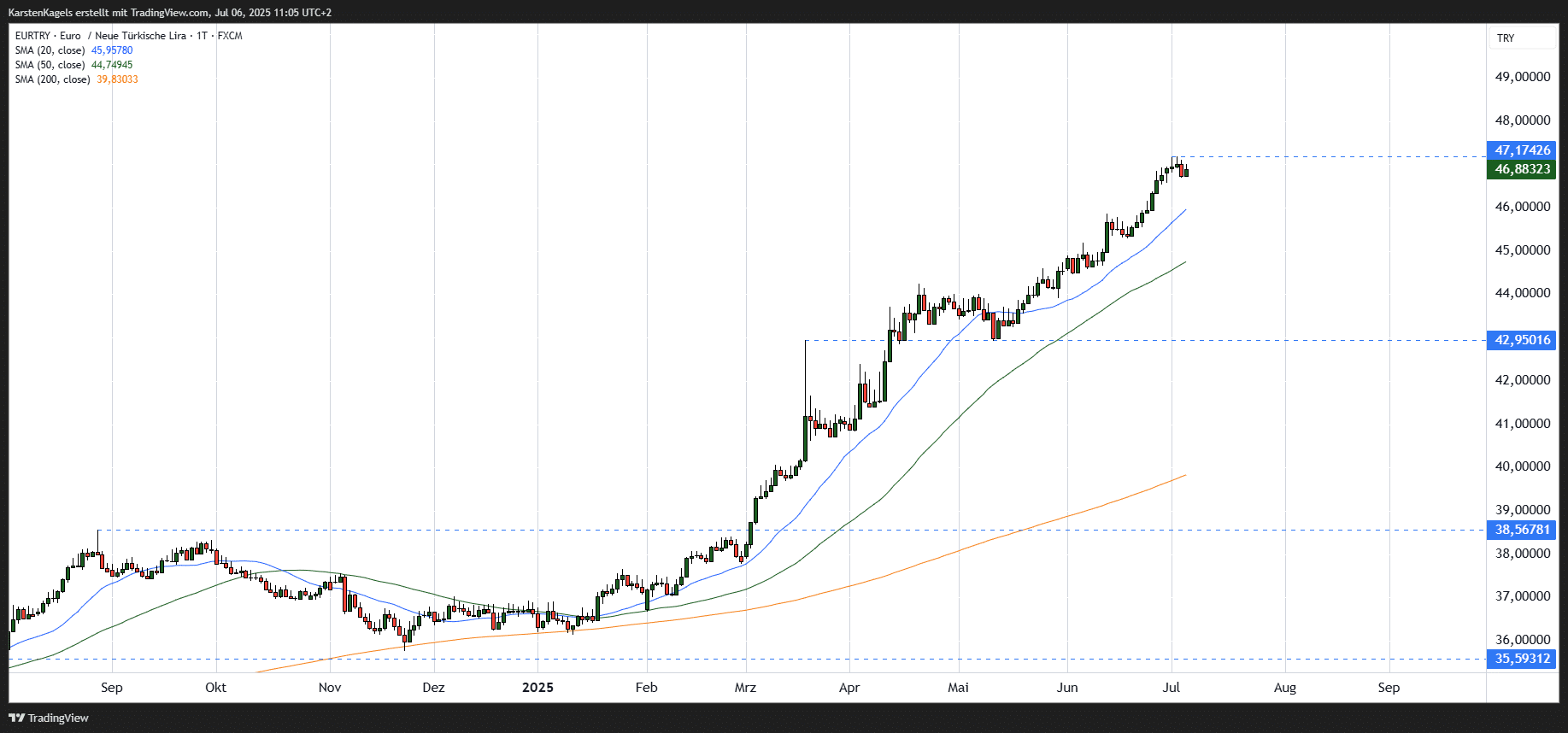This screenshot has width=1568, height=733.
Task: Click the 38,56781 horizontal level label
Action: (1522, 530)
